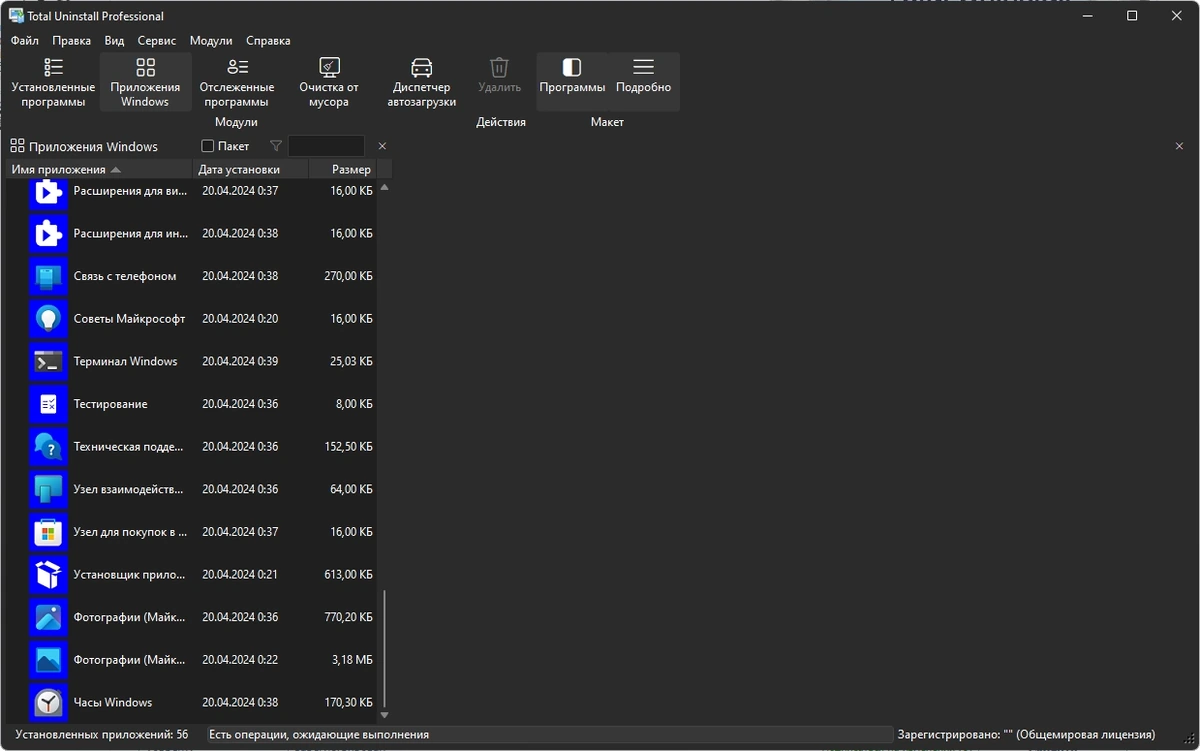Select the Часы Windows name text
This screenshot has width=1200, height=751.
point(113,703)
